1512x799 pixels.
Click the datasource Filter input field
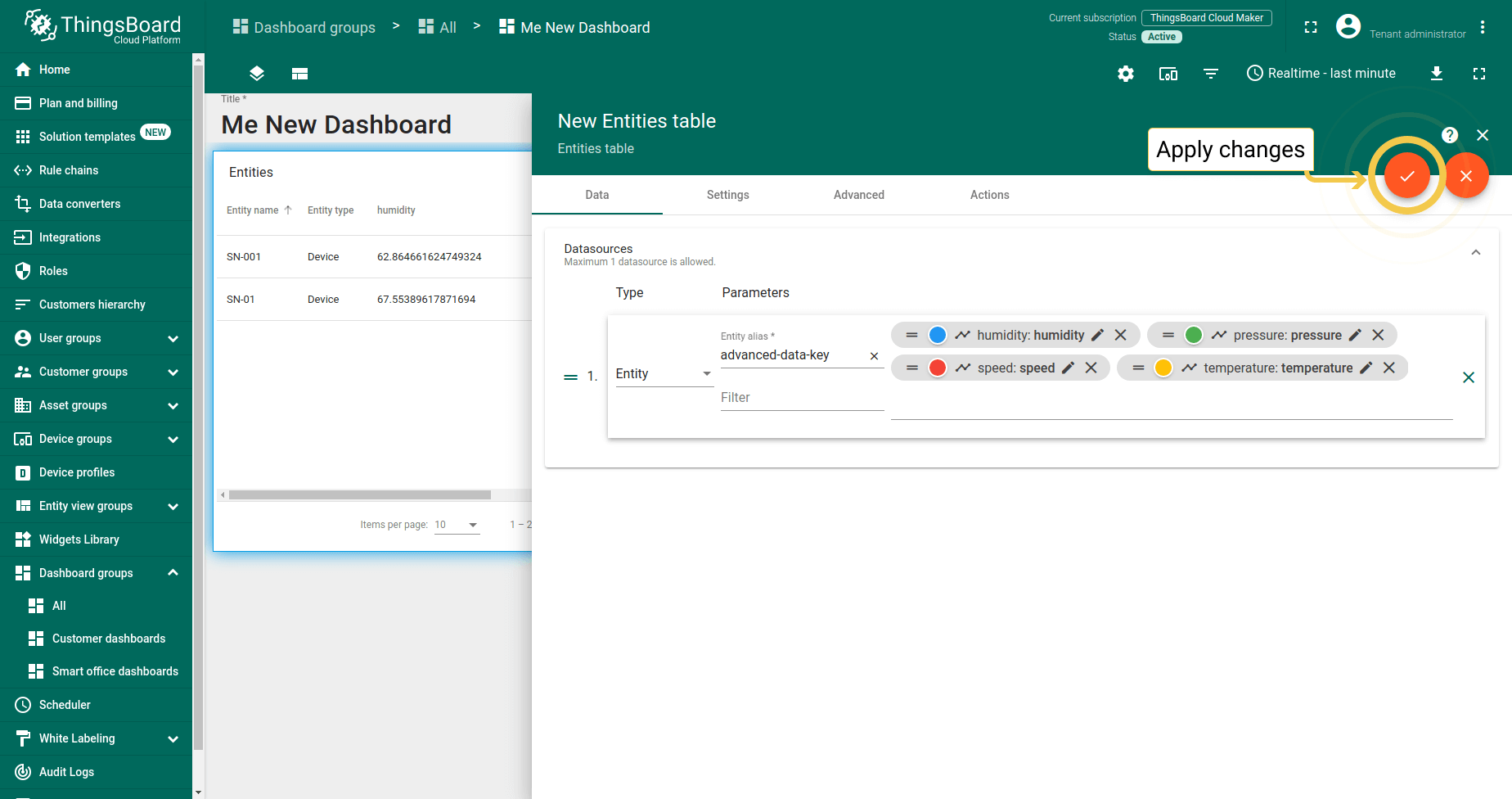(x=801, y=398)
